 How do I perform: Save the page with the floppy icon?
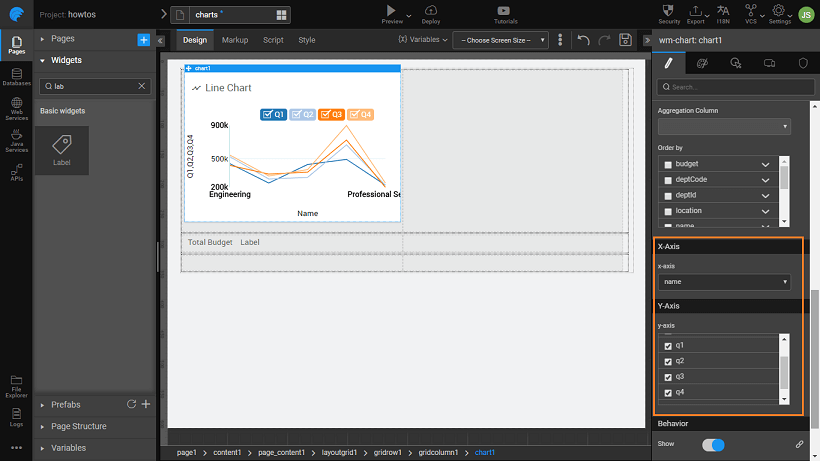coord(625,40)
